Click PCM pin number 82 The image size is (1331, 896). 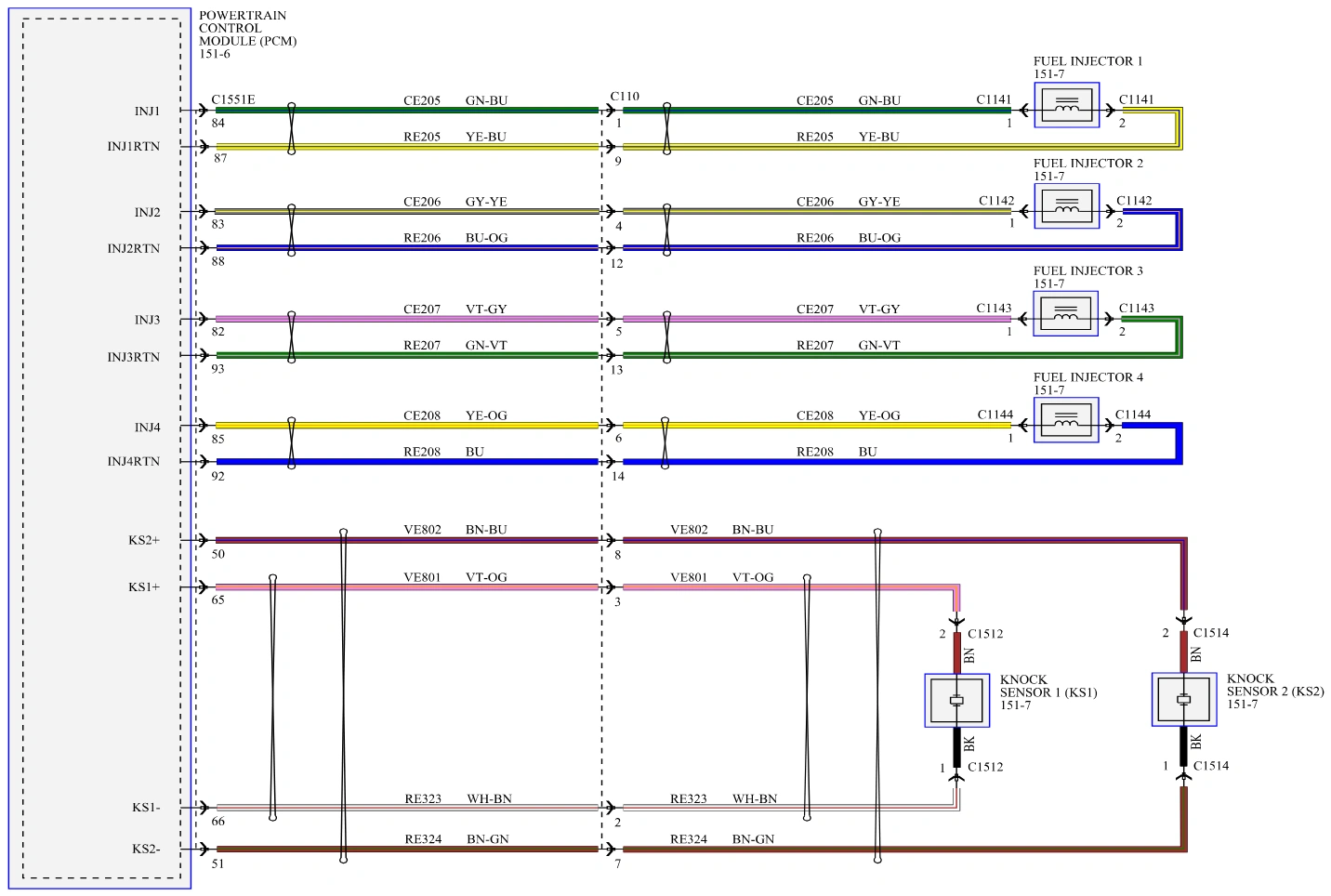[218, 331]
